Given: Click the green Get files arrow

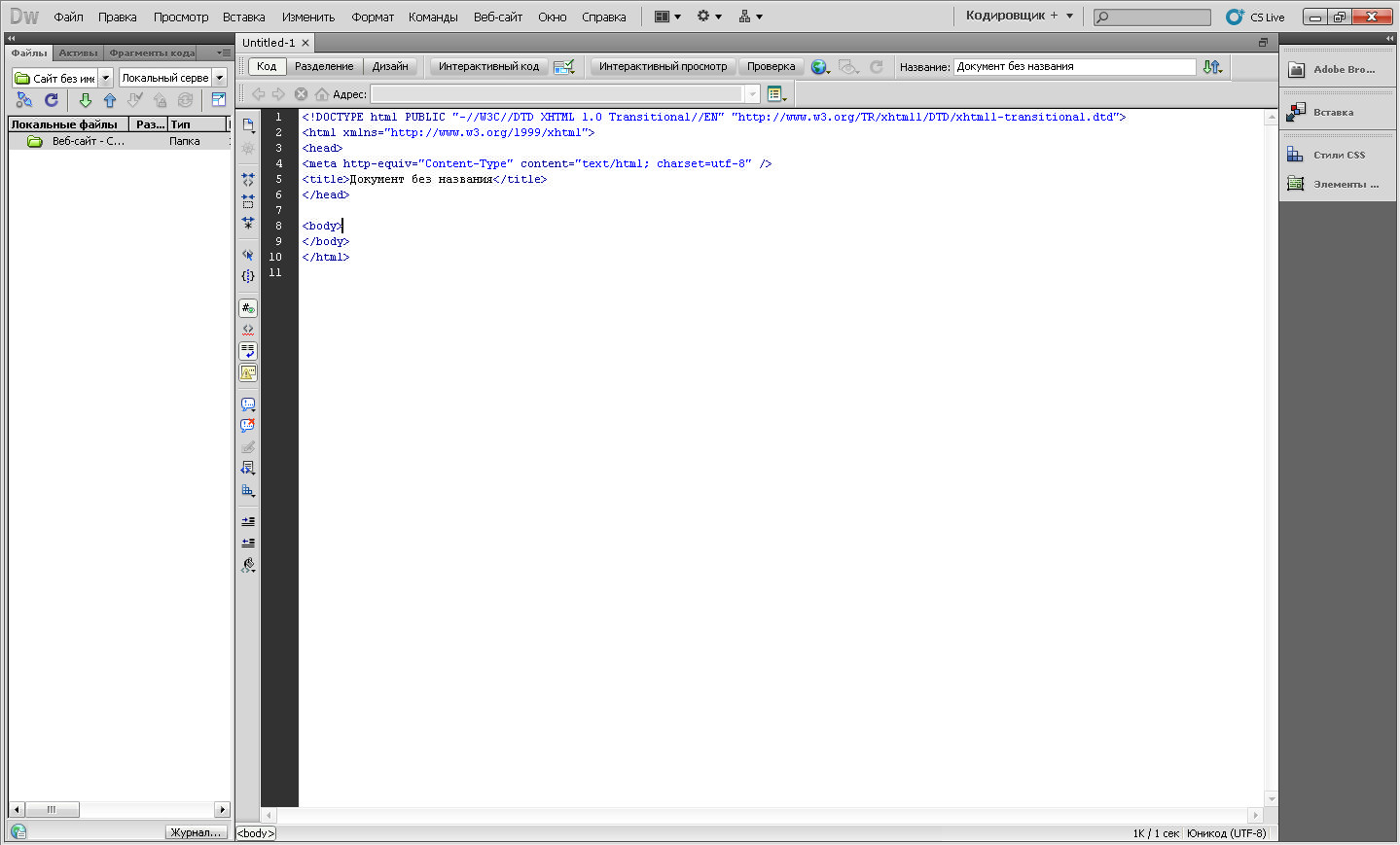Looking at the screenshot, I should pos(85,100).
